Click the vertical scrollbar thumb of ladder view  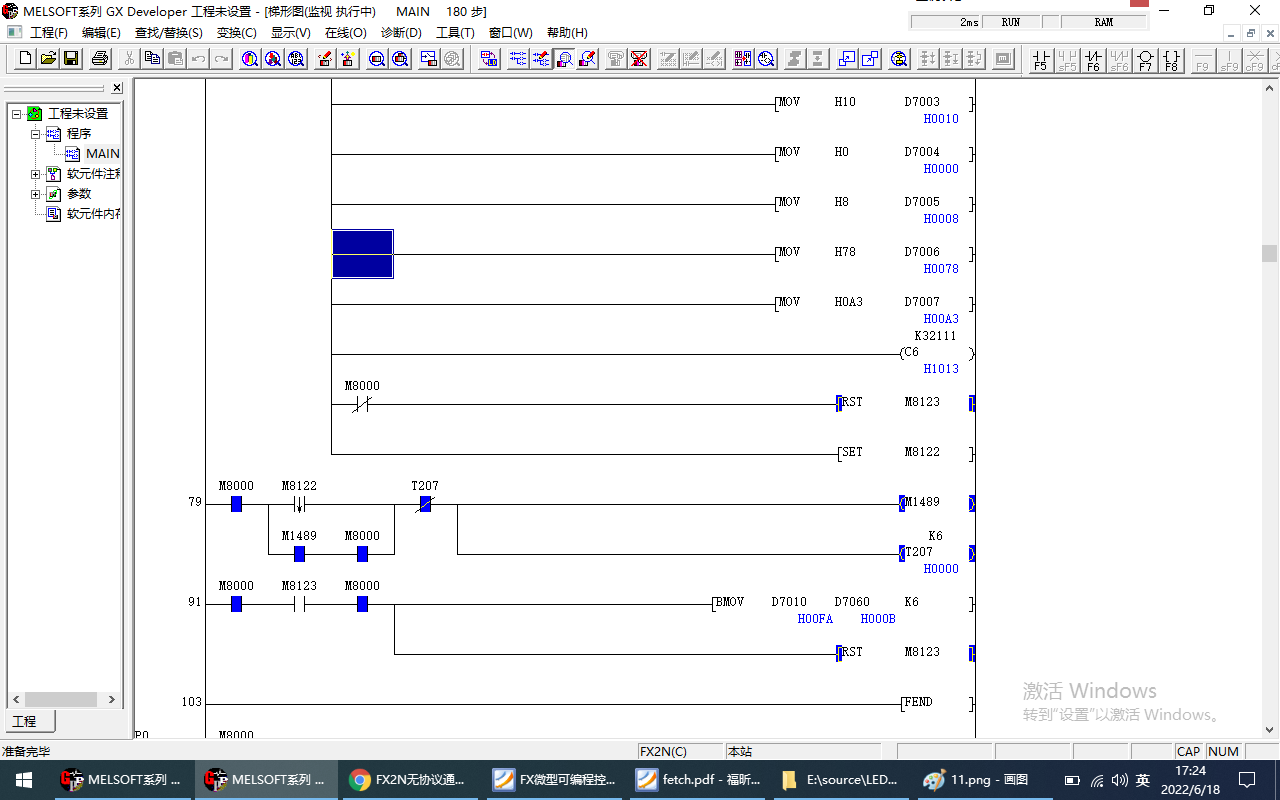click(x=1269, y=253)
